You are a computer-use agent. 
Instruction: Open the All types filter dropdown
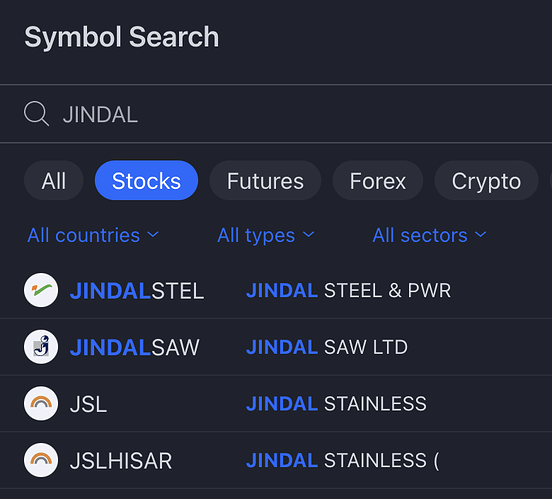click(266, 235)
